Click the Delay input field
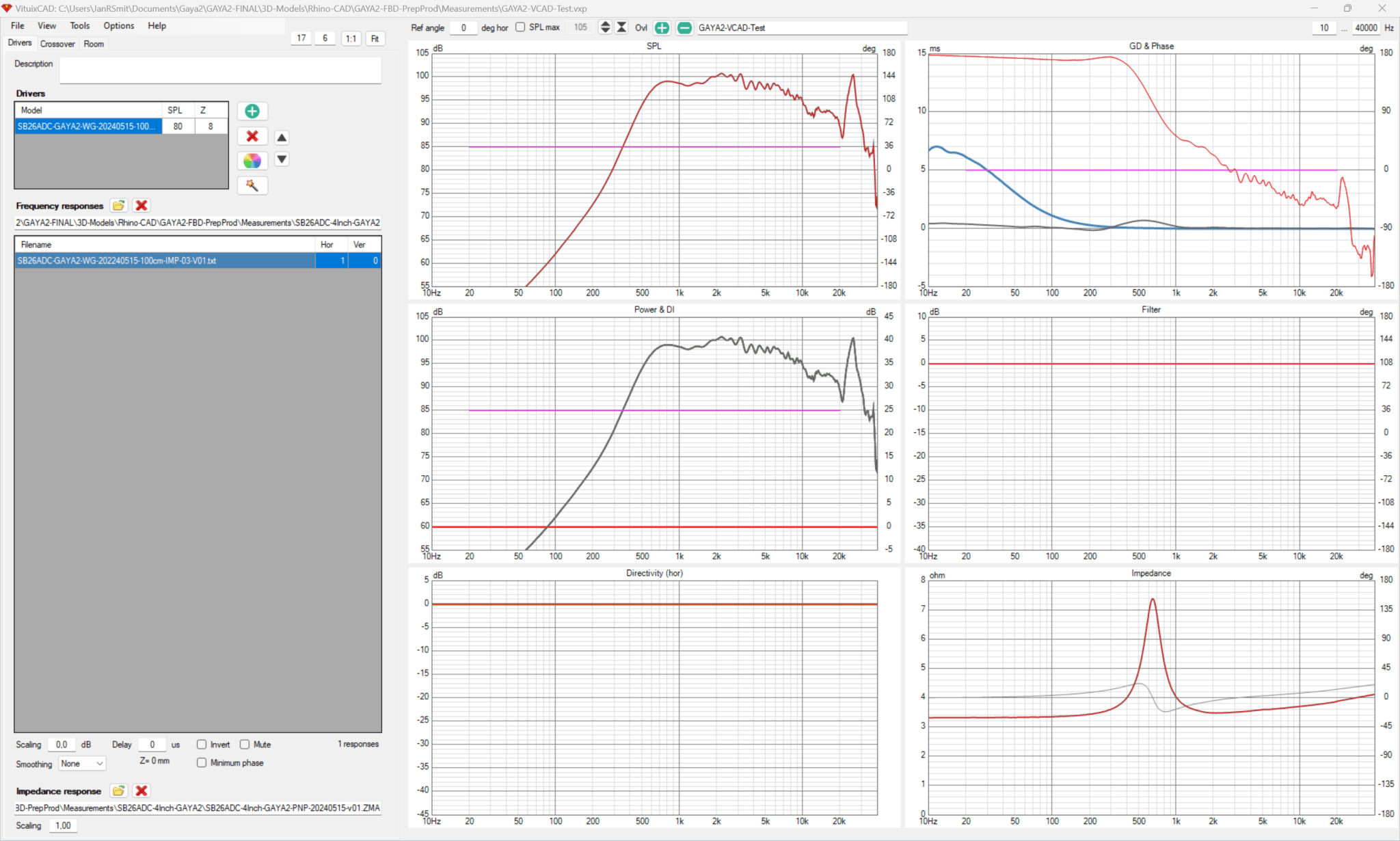 (x=152, y=745)
